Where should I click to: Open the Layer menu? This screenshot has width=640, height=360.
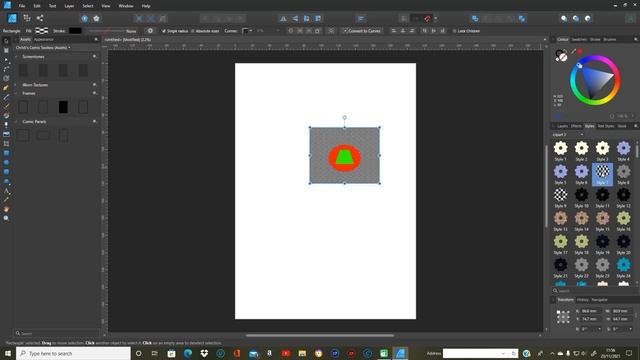(x=69, y=6)
